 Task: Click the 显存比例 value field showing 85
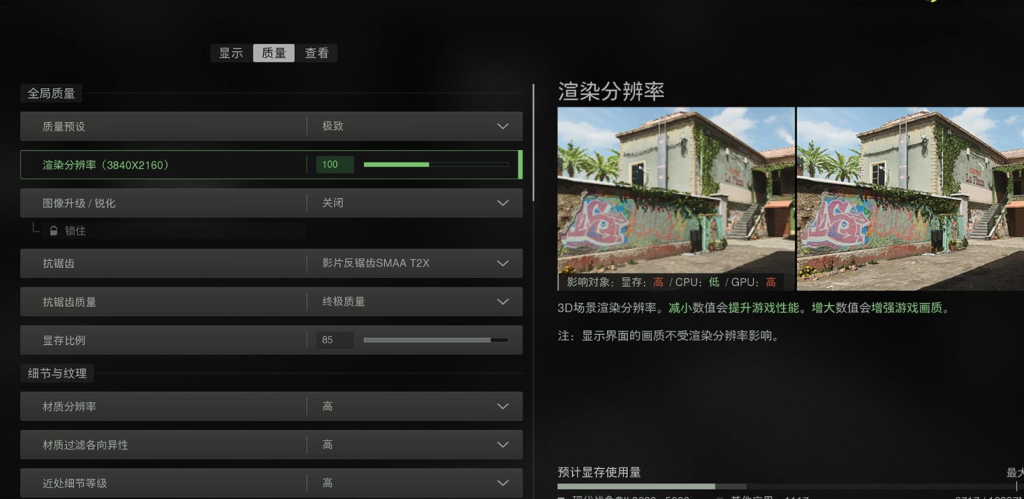334,340
